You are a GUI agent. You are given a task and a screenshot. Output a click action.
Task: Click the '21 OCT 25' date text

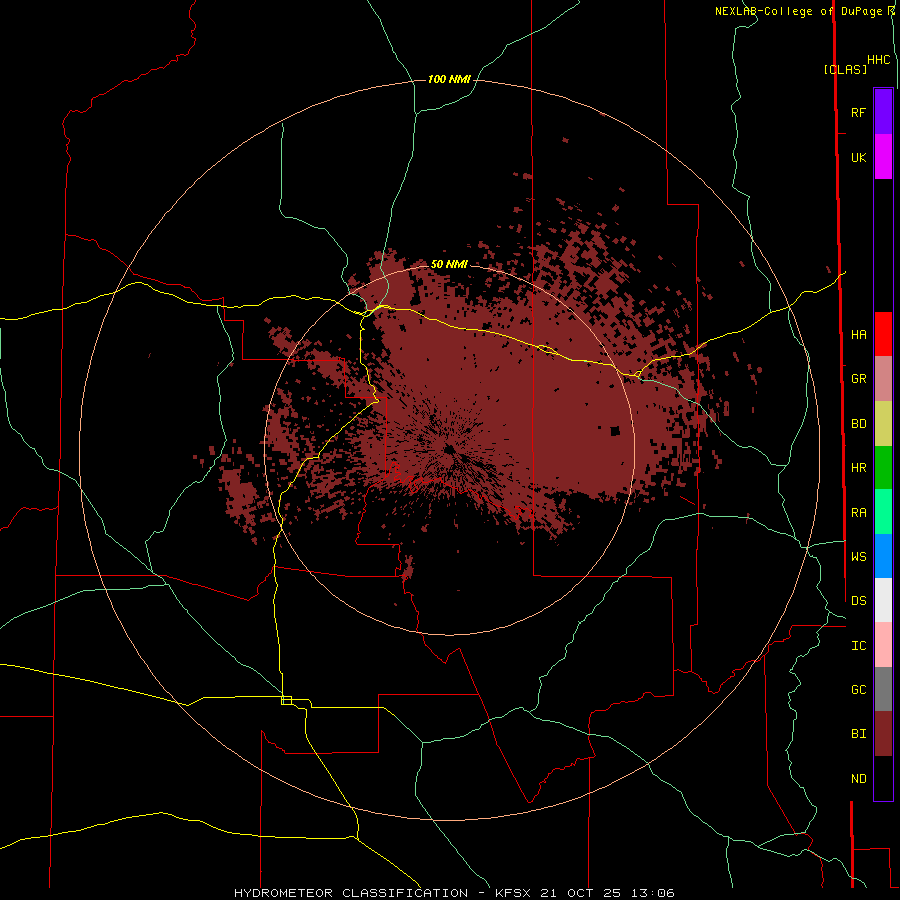pos(583,893)
